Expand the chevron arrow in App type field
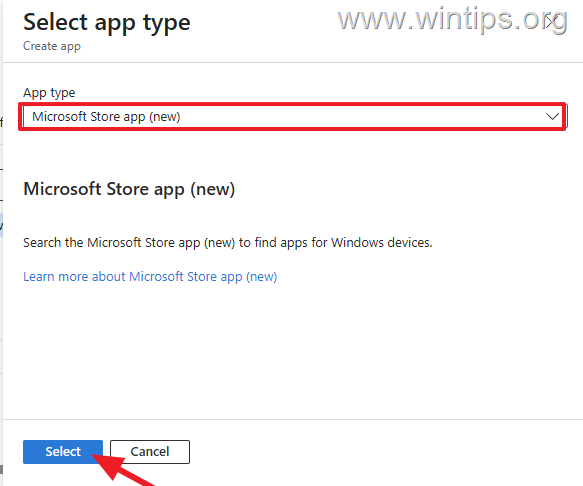Screen dimensions: 583x486 pyautogui.click(x=552, y=117)
